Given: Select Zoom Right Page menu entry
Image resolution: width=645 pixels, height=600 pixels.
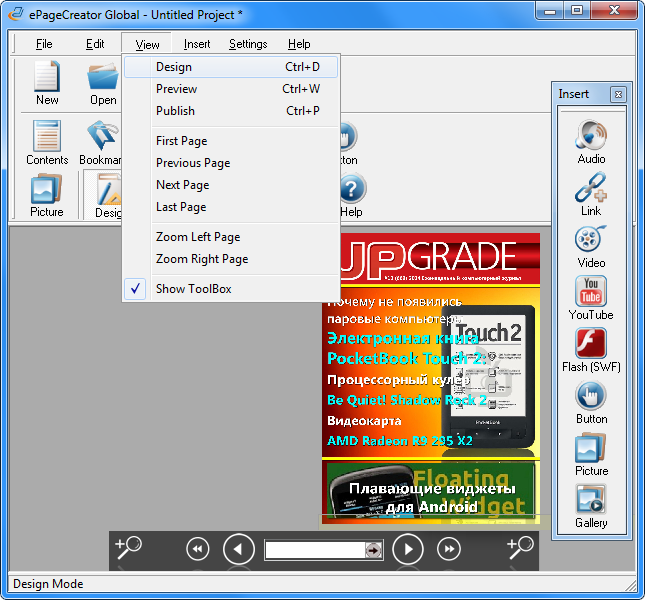Looking at the screenshot, I should 231,259.
